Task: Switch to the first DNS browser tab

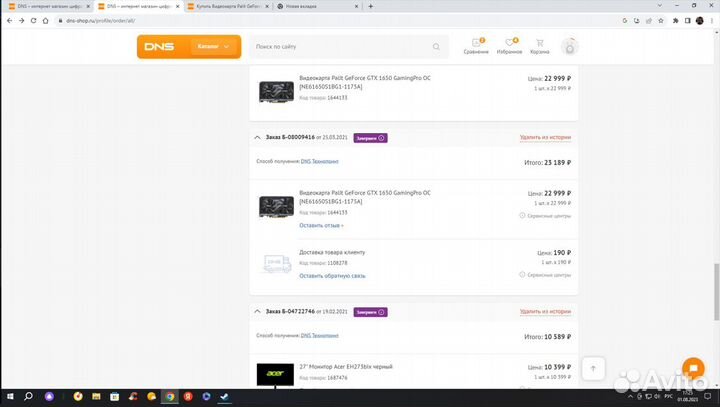Action: point(49,6)
